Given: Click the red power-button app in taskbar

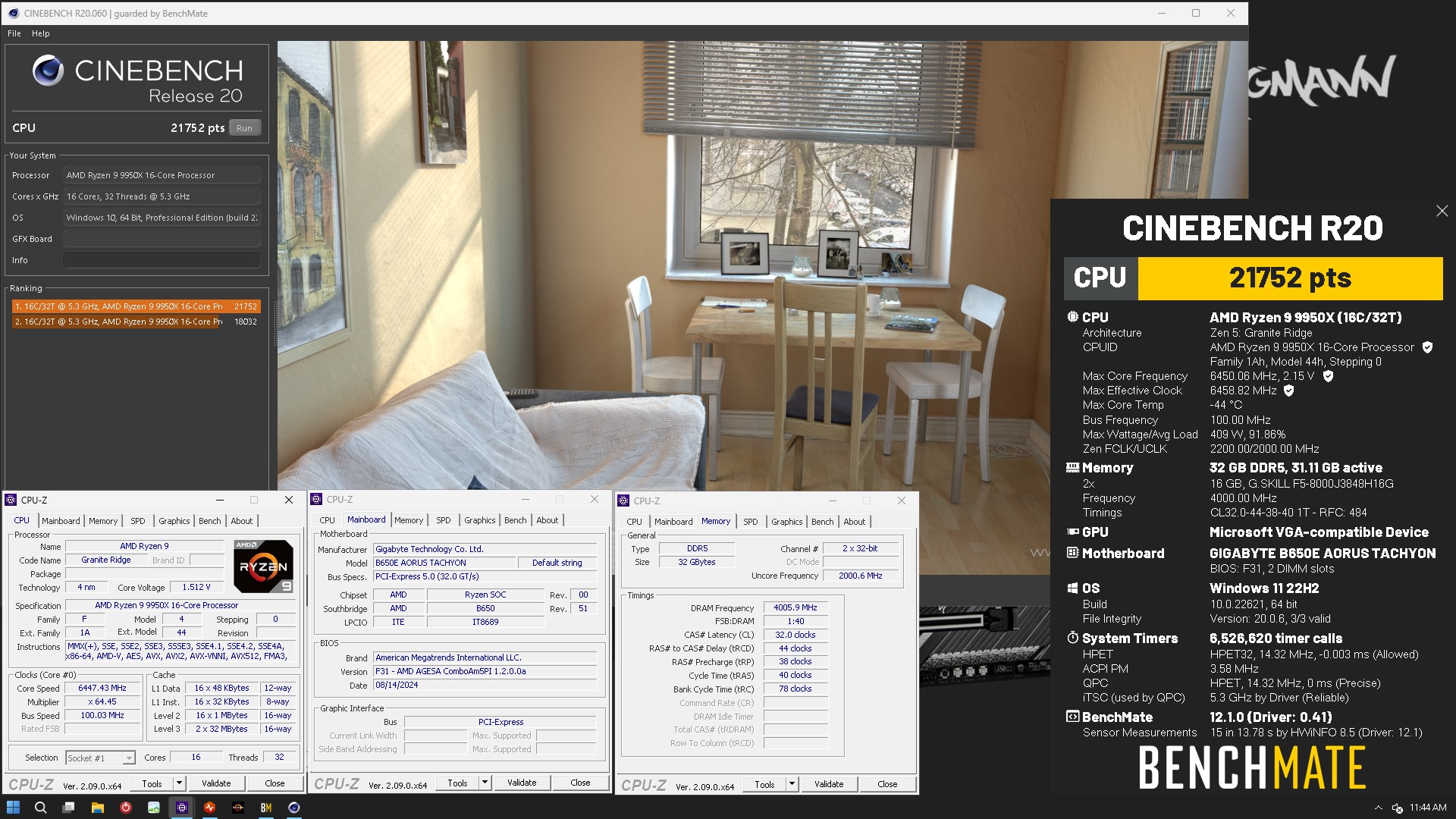Looking at the screenshot, I should [126, 808].
